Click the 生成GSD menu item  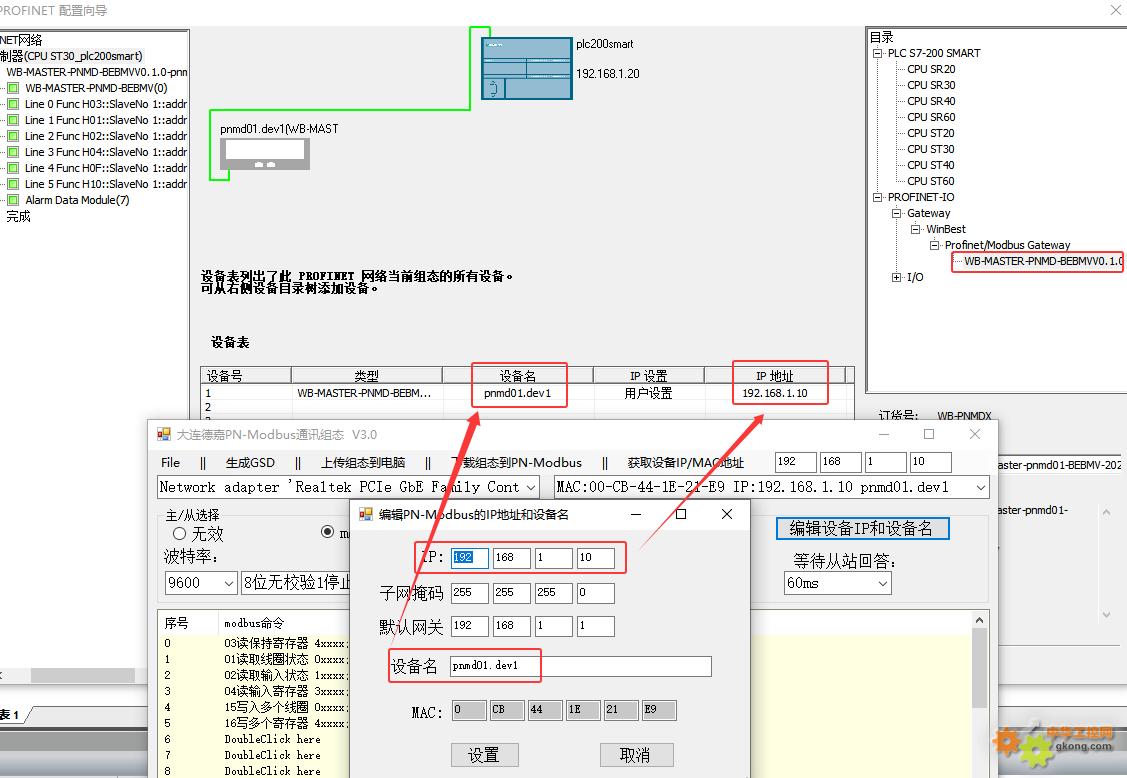click(x=250, y=462)
